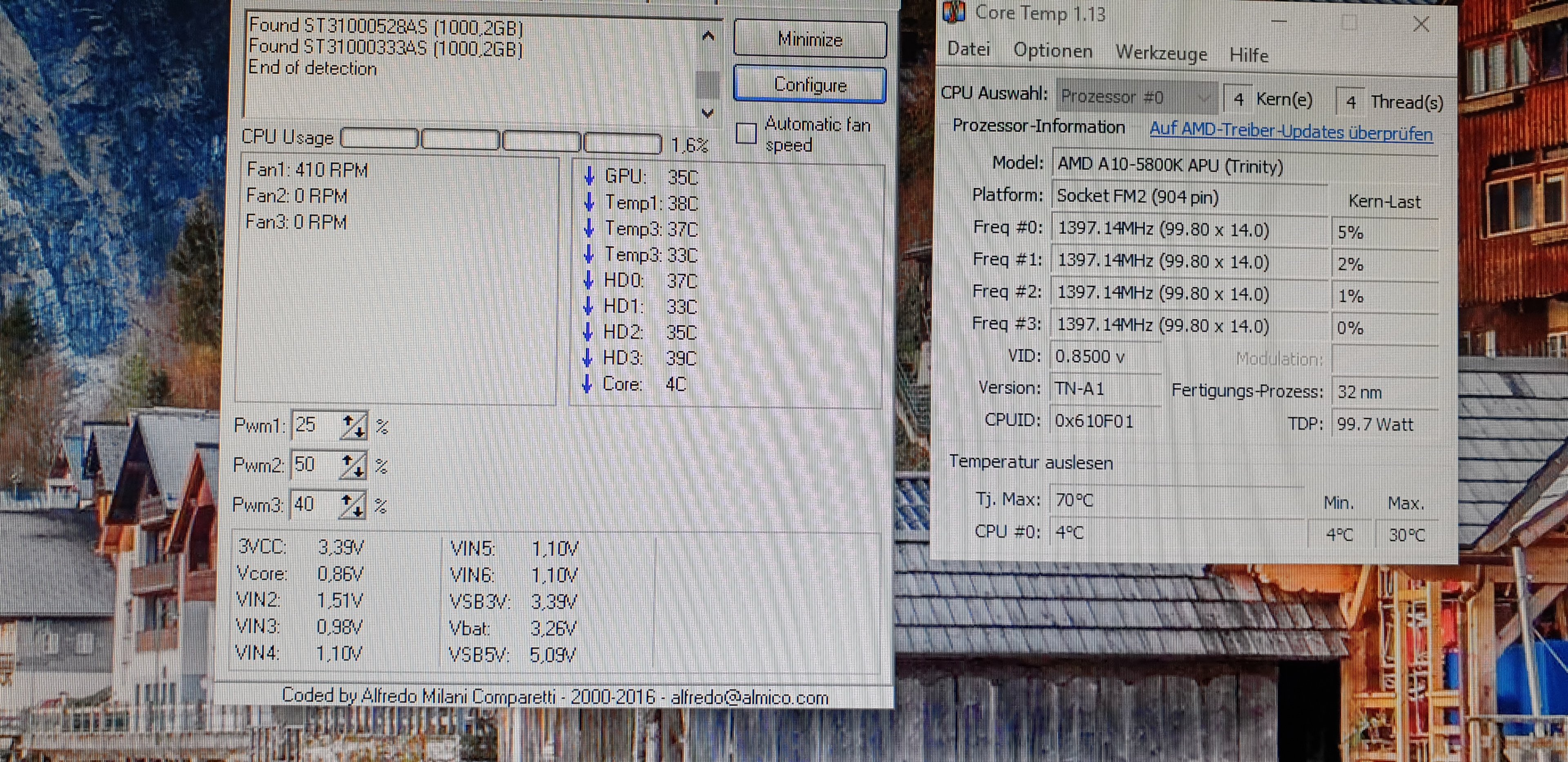Click the Core Temp app icon
Viewport: 1568px width, 762px height.
(x=954, y=11)
